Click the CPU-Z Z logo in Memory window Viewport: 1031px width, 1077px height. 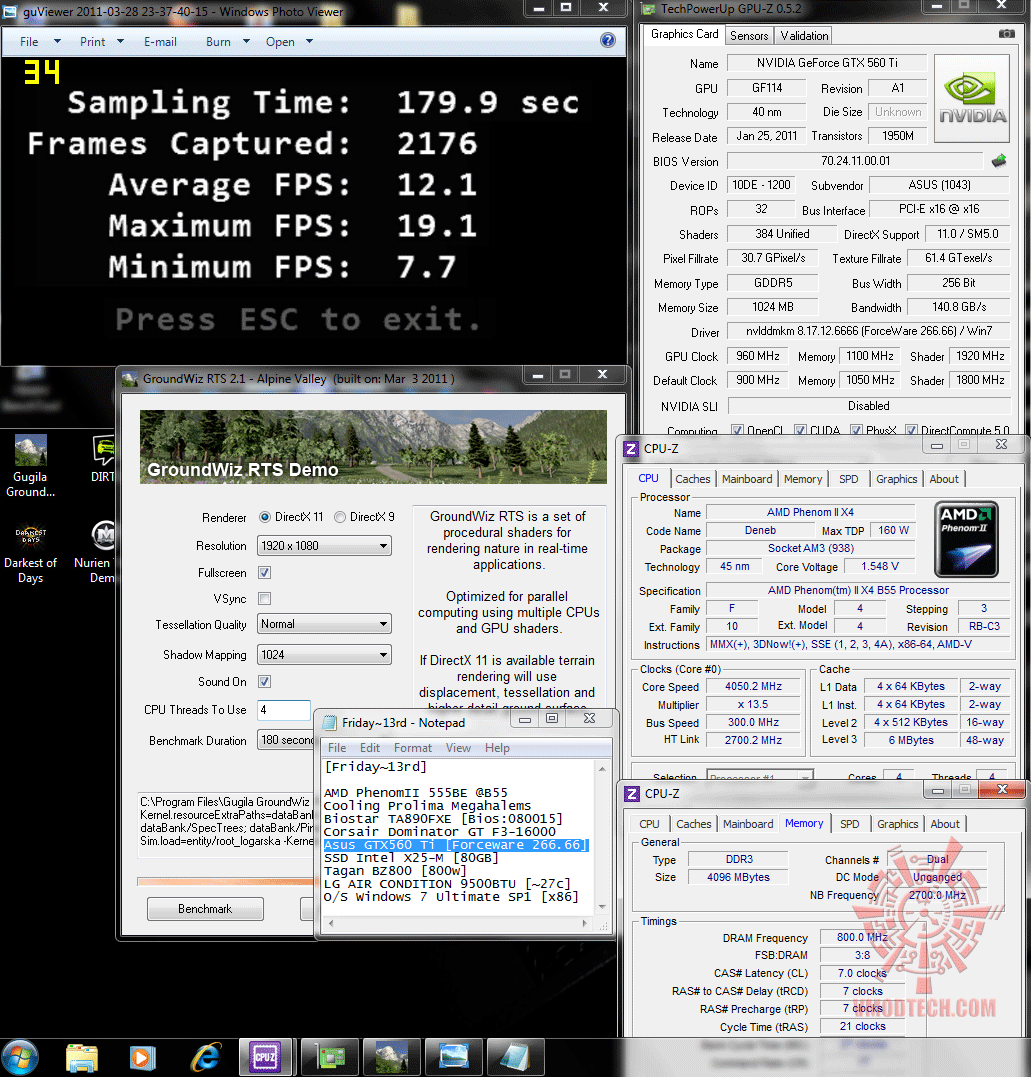coord(631,793)
